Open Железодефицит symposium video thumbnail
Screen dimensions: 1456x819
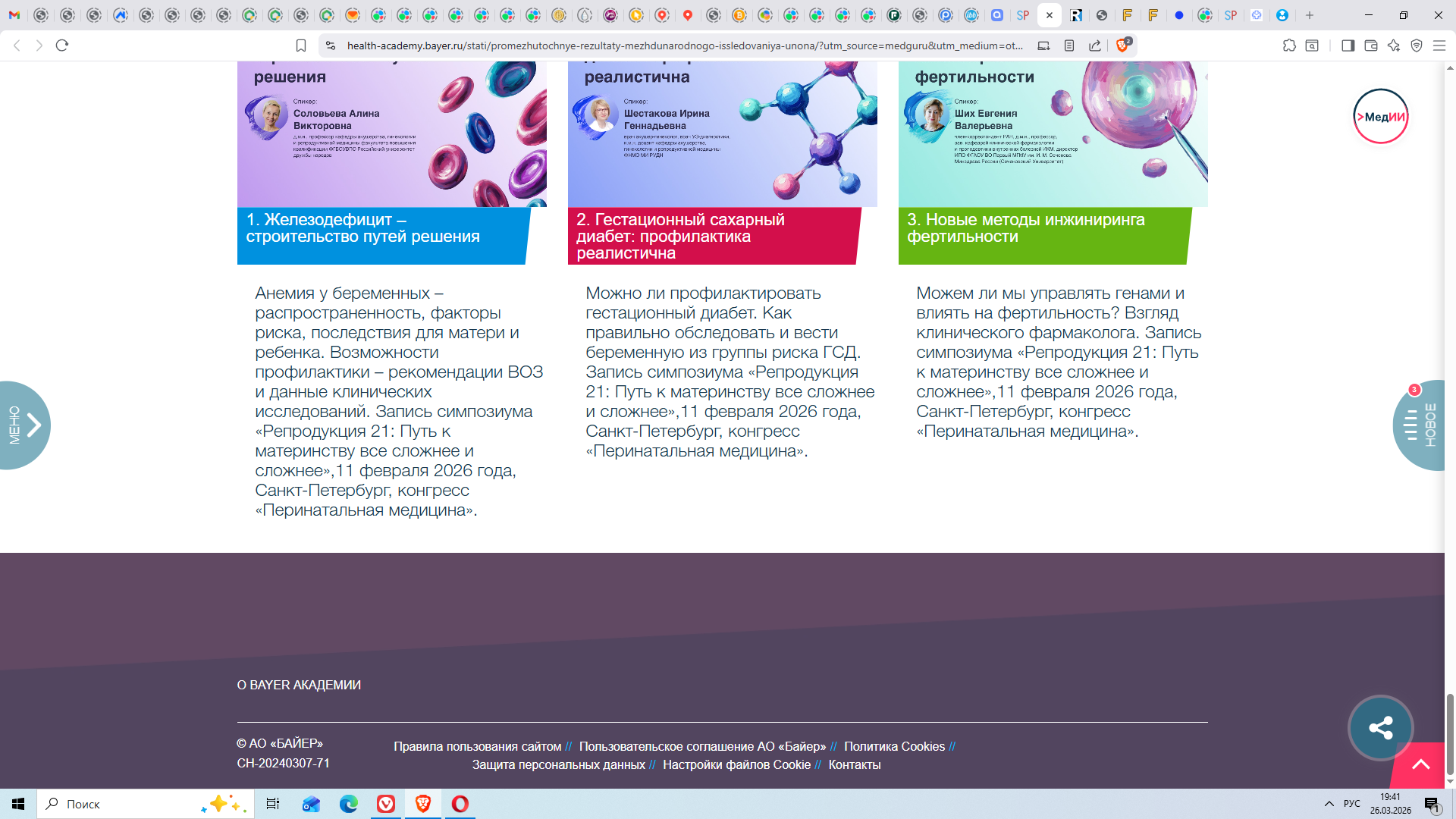point(391,133)
